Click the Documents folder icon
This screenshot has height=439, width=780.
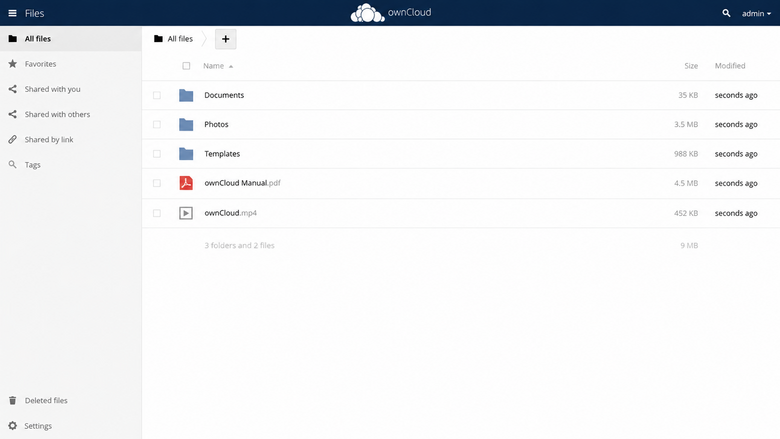click(x=186, y=95)
